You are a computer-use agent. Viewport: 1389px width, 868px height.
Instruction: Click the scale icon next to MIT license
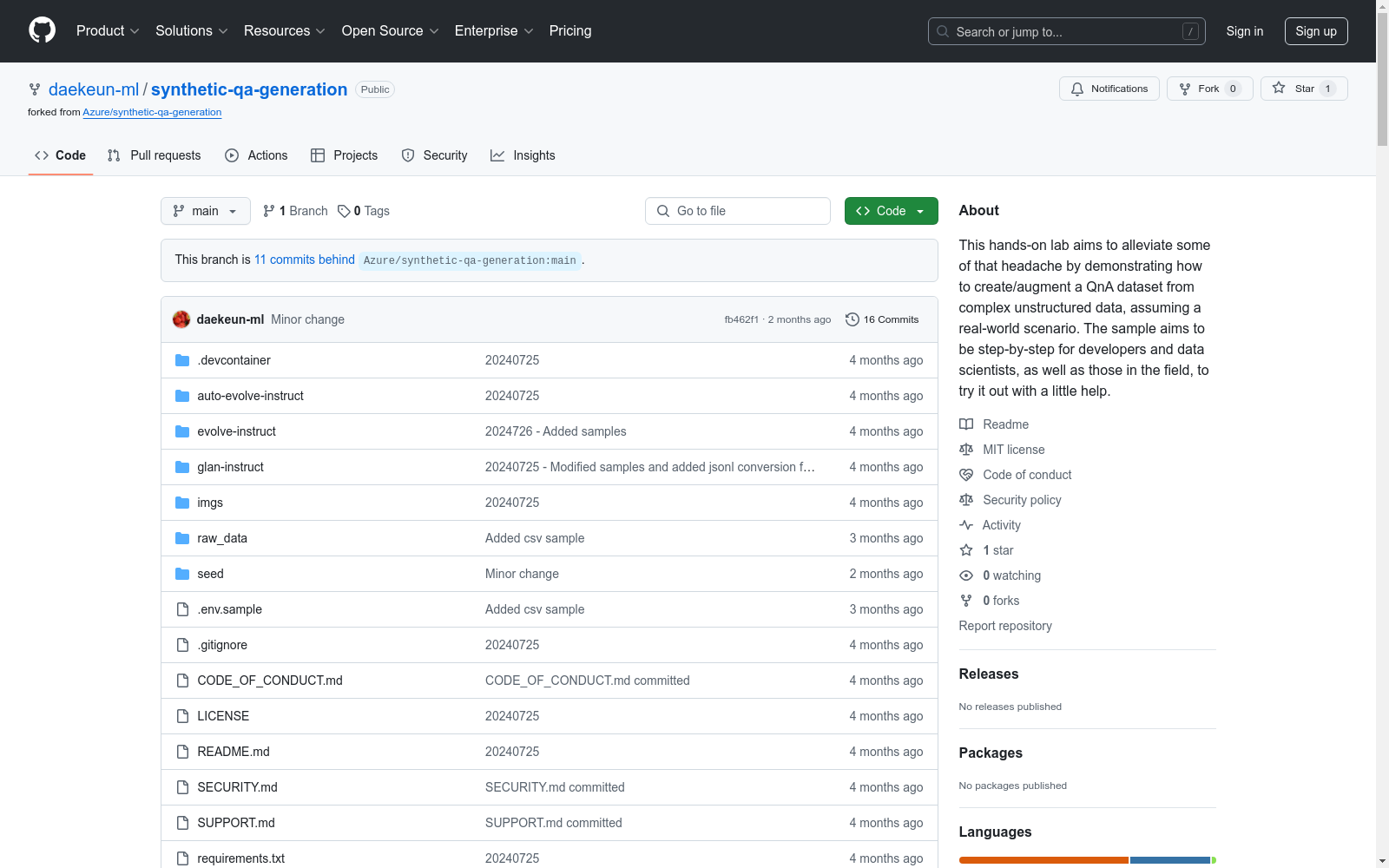point(966,450)
